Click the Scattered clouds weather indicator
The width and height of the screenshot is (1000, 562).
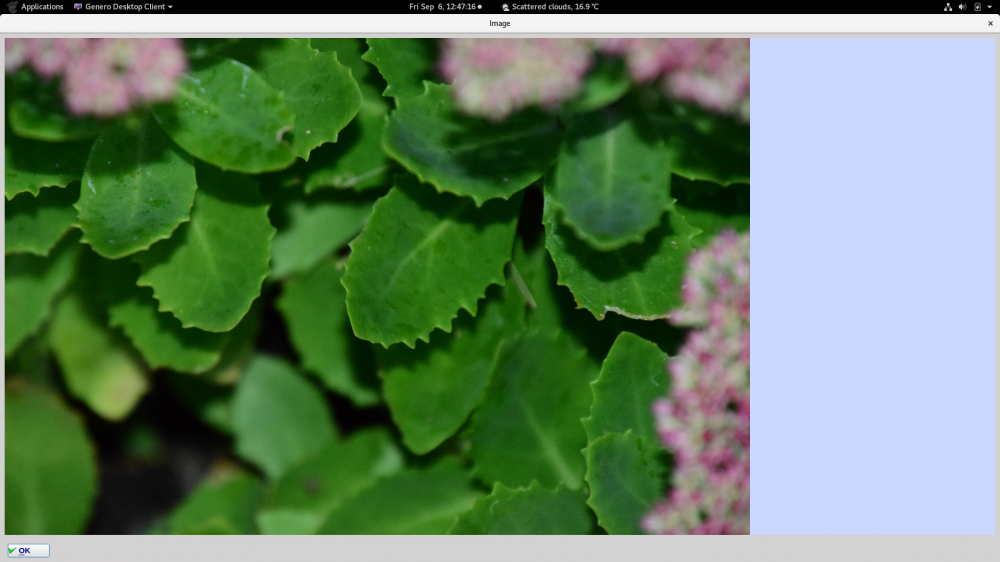tap(550, 6)
